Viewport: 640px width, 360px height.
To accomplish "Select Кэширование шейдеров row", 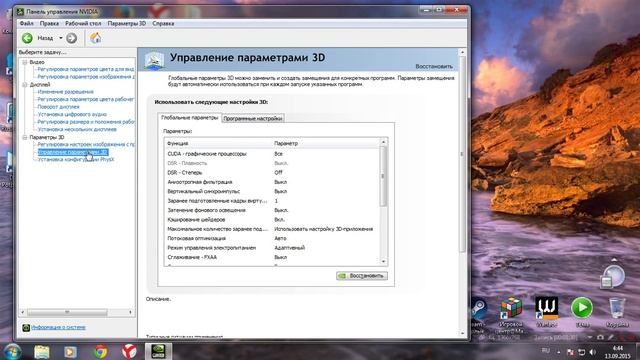I will click(x=271, y=220).
